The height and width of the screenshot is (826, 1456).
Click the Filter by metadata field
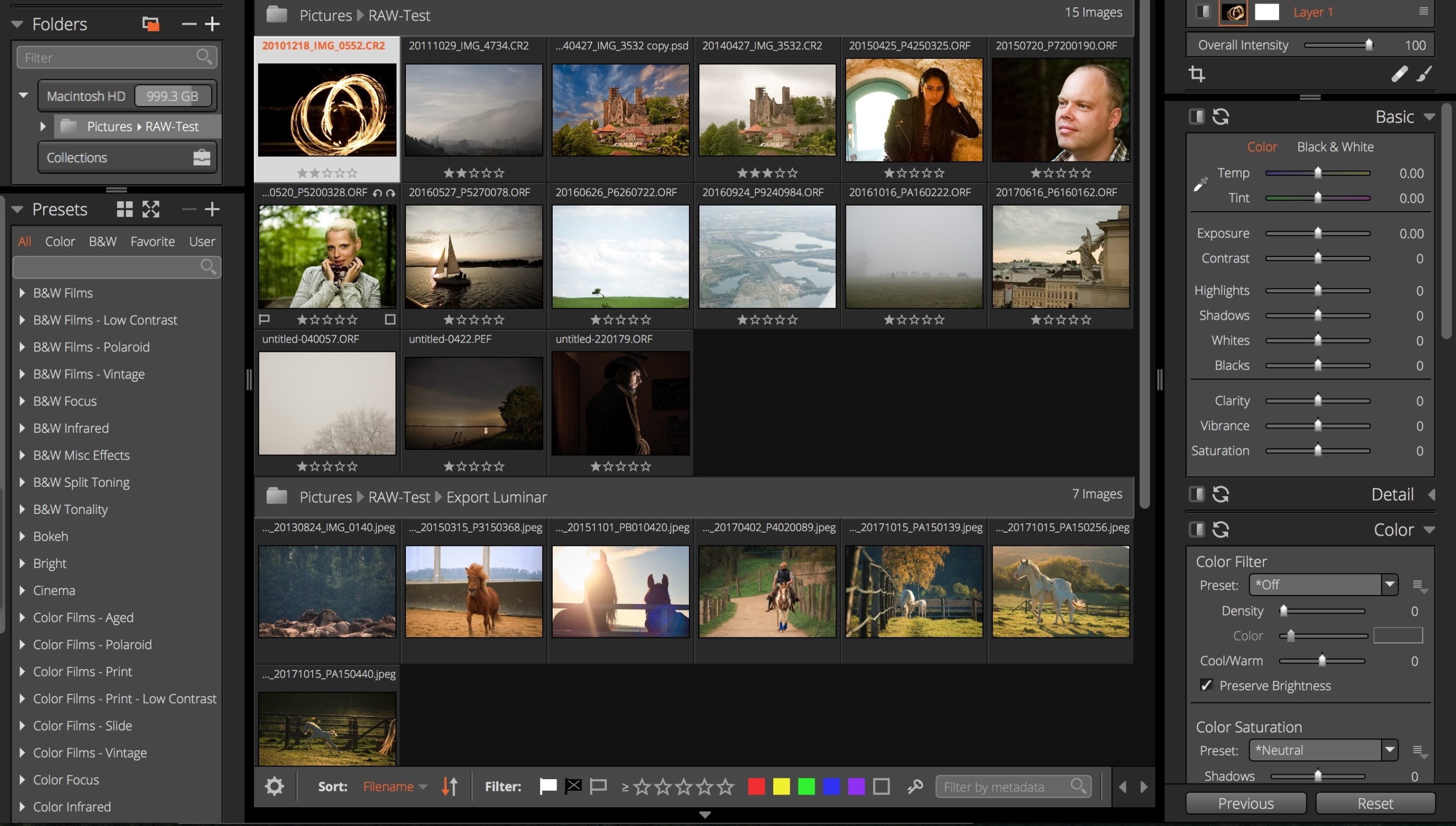pos(1013,786)
